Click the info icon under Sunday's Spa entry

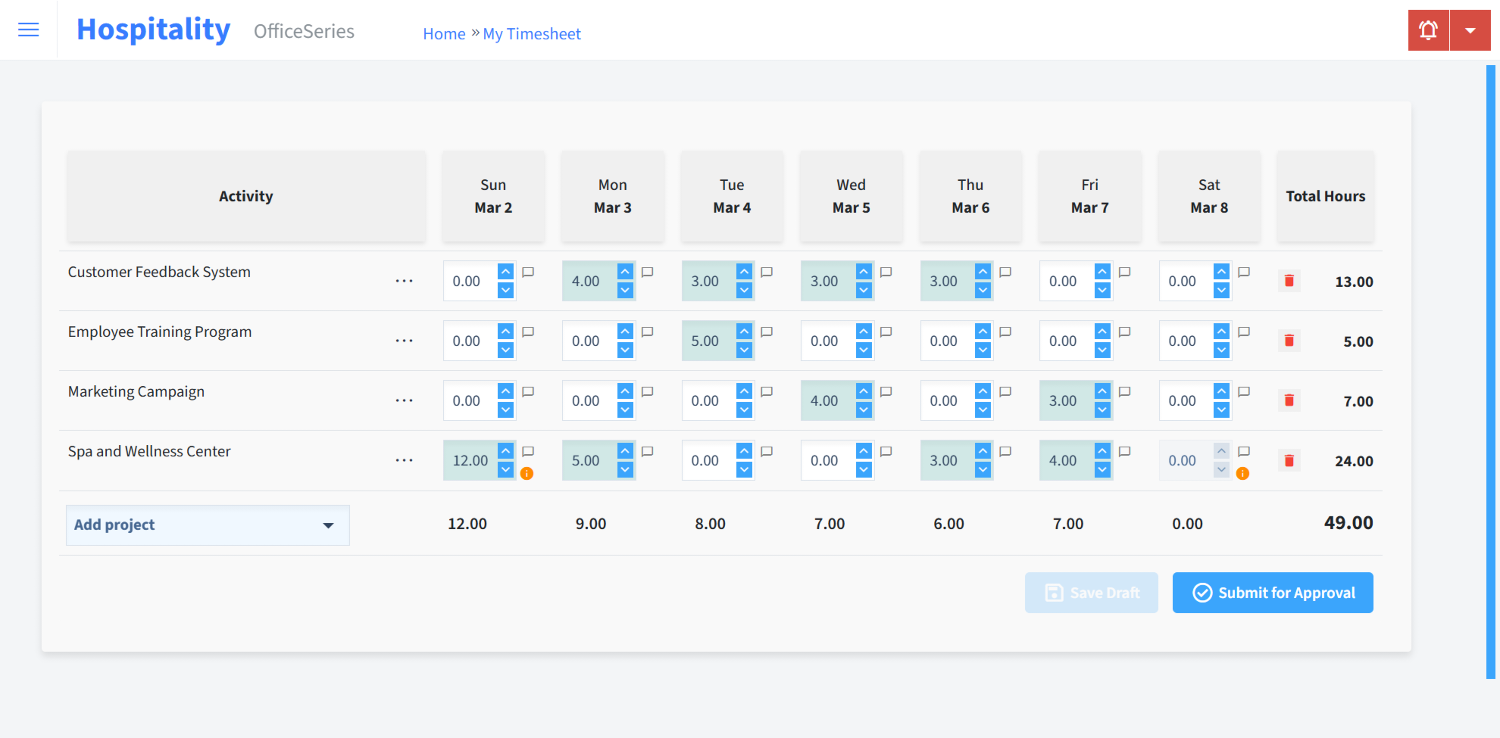point(529,473)
